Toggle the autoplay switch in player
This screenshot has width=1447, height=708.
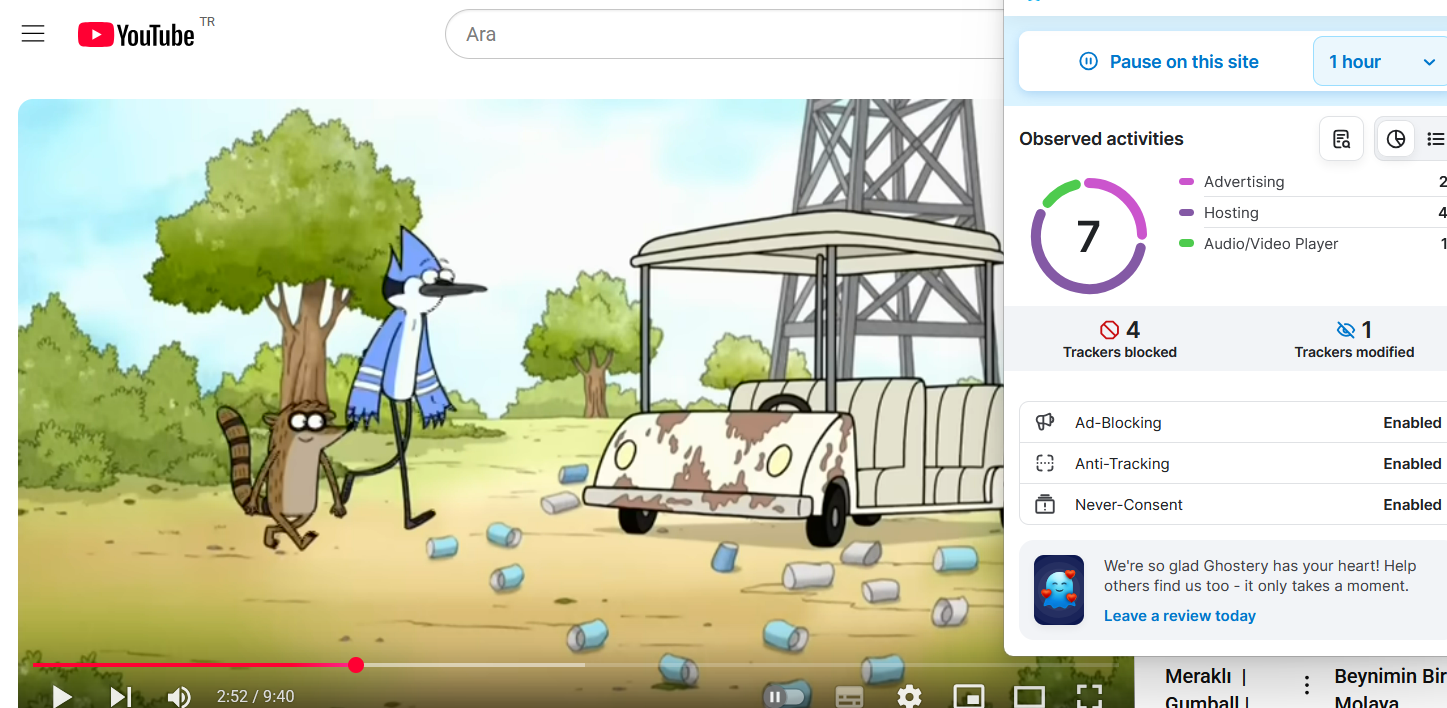pos(786,696)
